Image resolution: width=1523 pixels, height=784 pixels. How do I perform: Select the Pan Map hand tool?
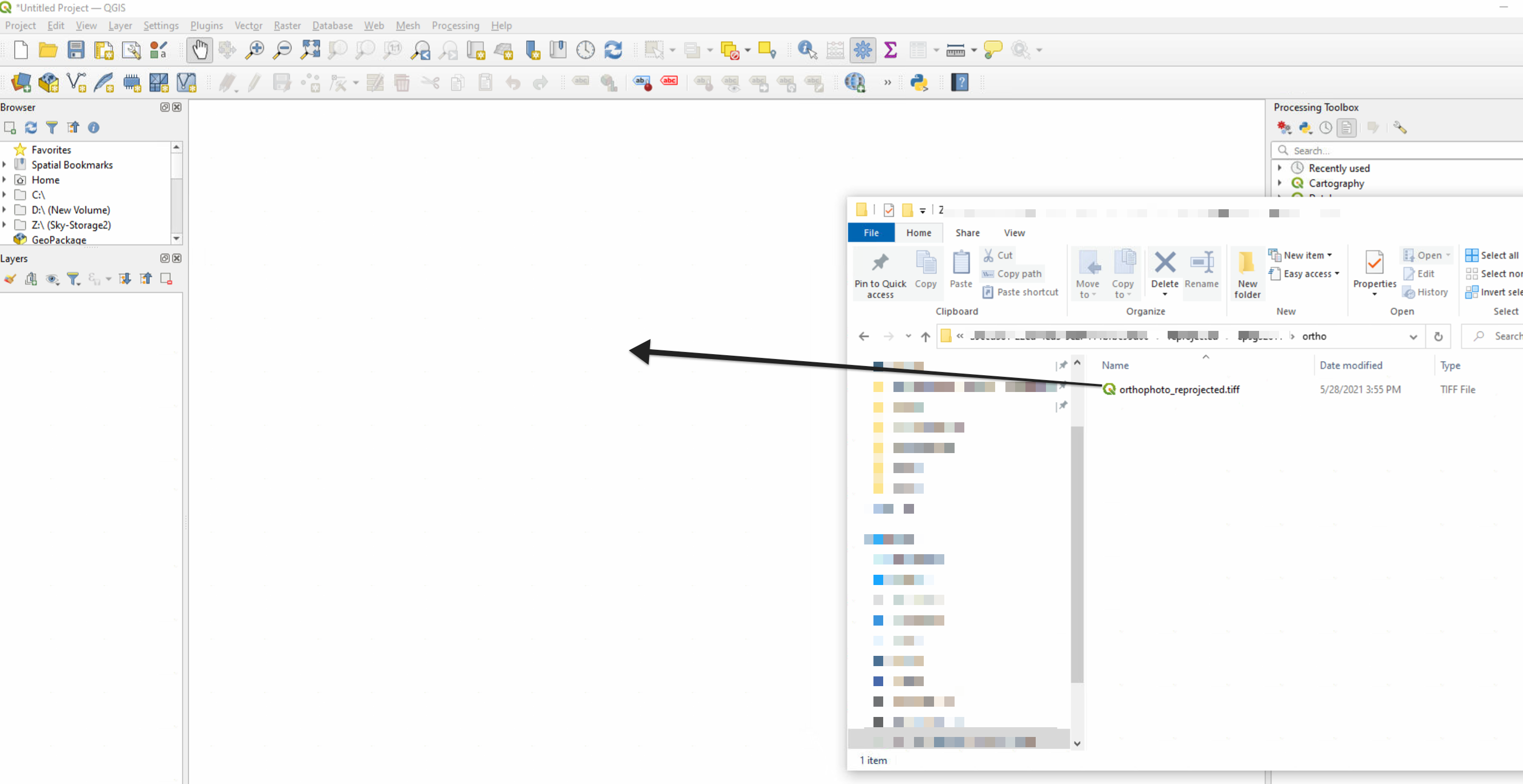[199, 50]
